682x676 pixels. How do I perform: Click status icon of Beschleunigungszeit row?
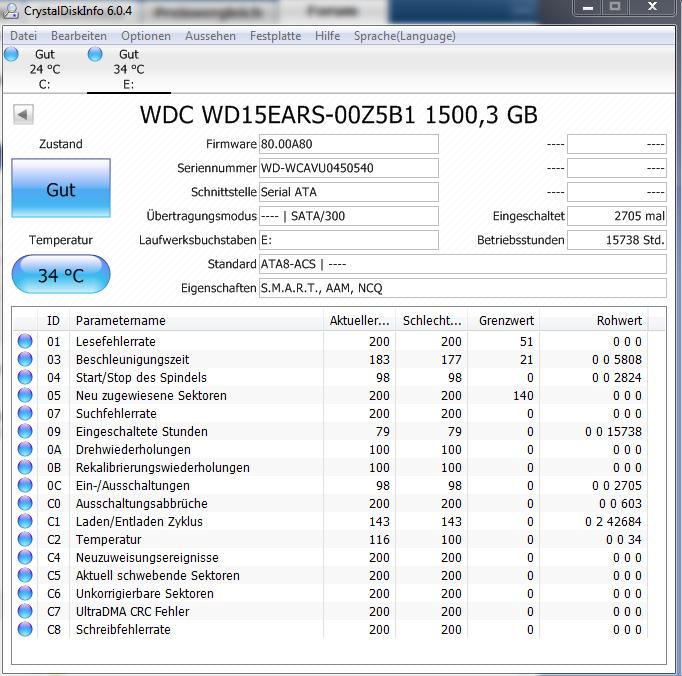coord(25,359)
